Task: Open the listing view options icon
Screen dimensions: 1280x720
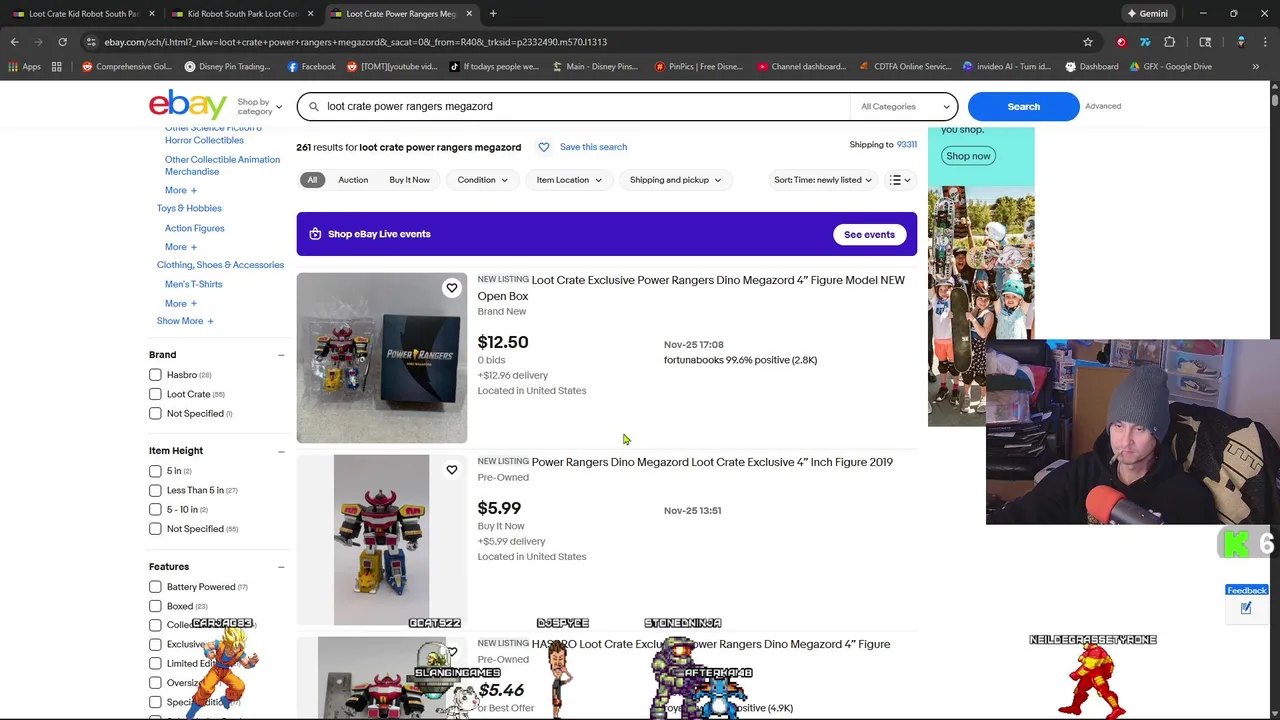Action: 900,180
